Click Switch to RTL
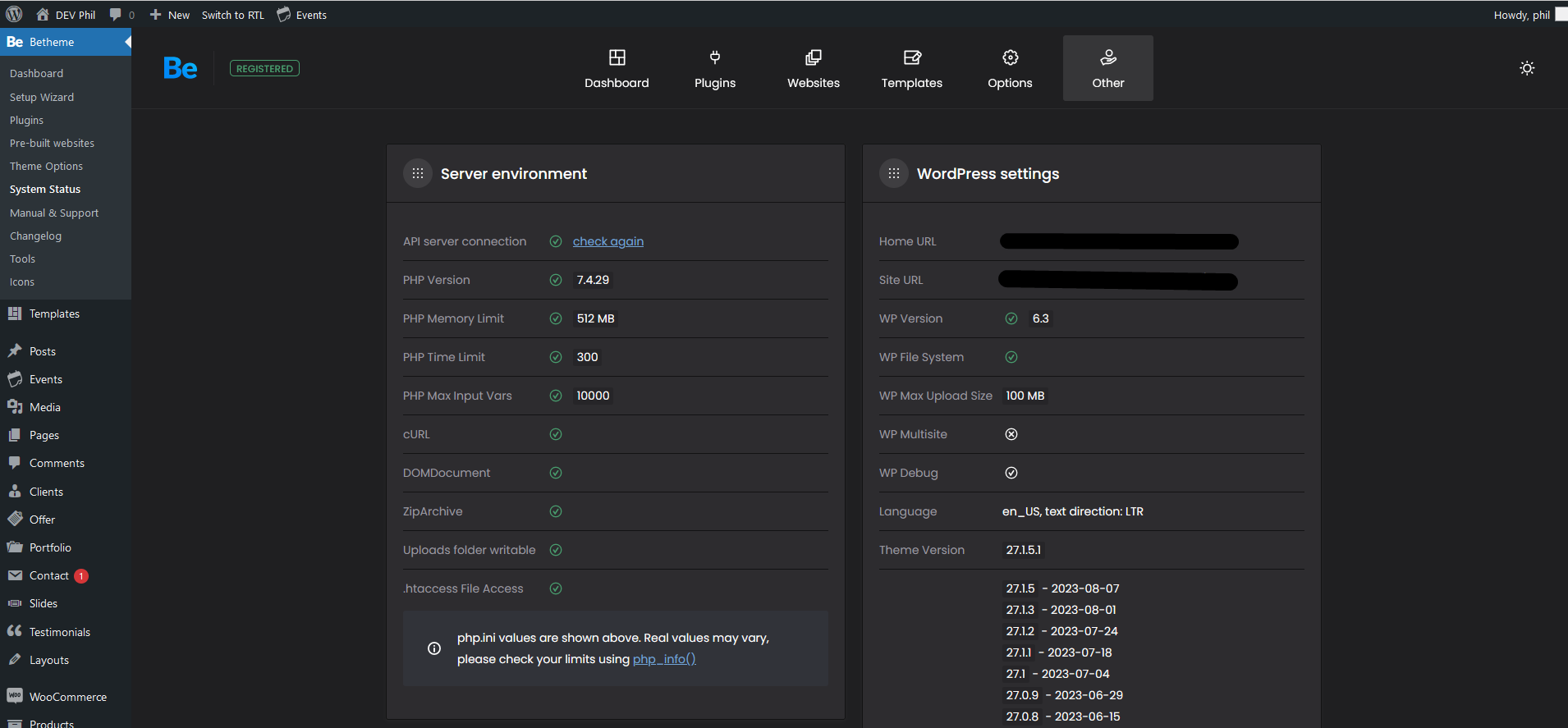The width and height of the screenshot is (1568, 728). click(233, 15)
